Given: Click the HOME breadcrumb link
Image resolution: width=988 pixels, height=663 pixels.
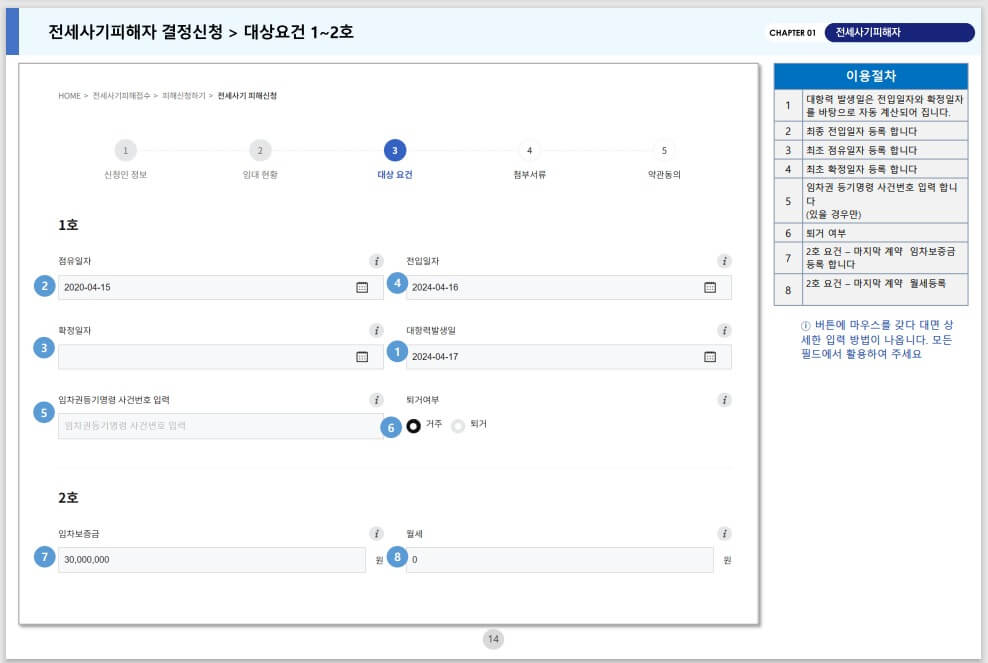Looking at the screenshot, I should coord(67,96).
